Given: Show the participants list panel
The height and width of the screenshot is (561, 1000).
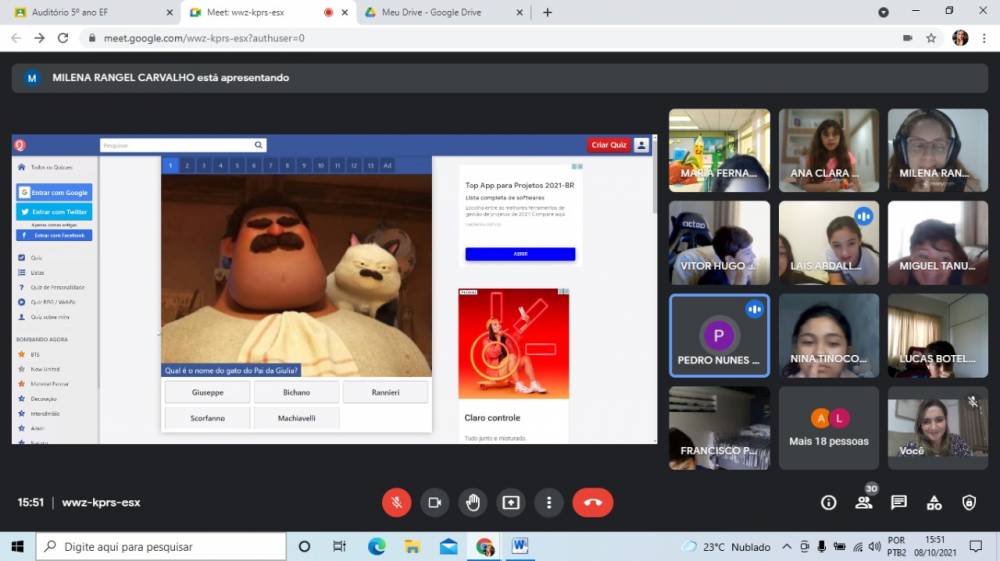Looking at the screenshot, I should click(x=863, y=502).
